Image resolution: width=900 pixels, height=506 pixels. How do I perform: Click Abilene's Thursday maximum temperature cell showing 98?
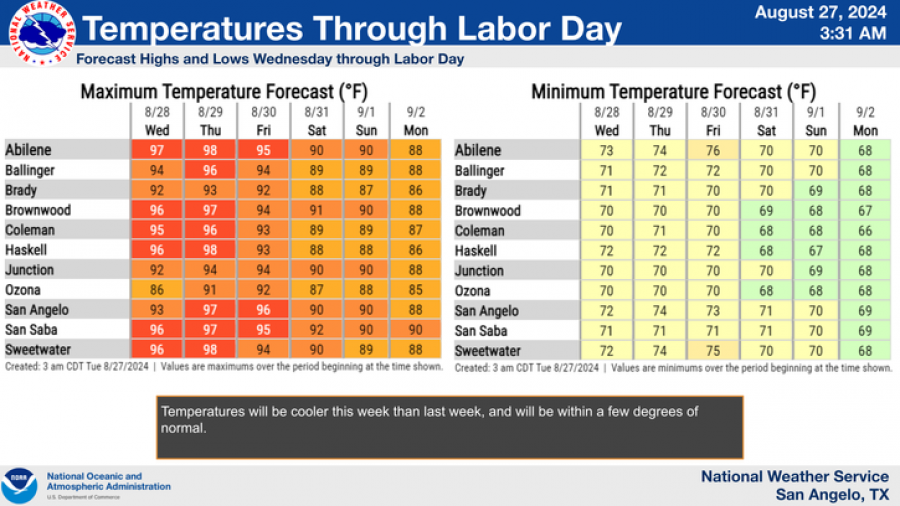coord(210,150)
